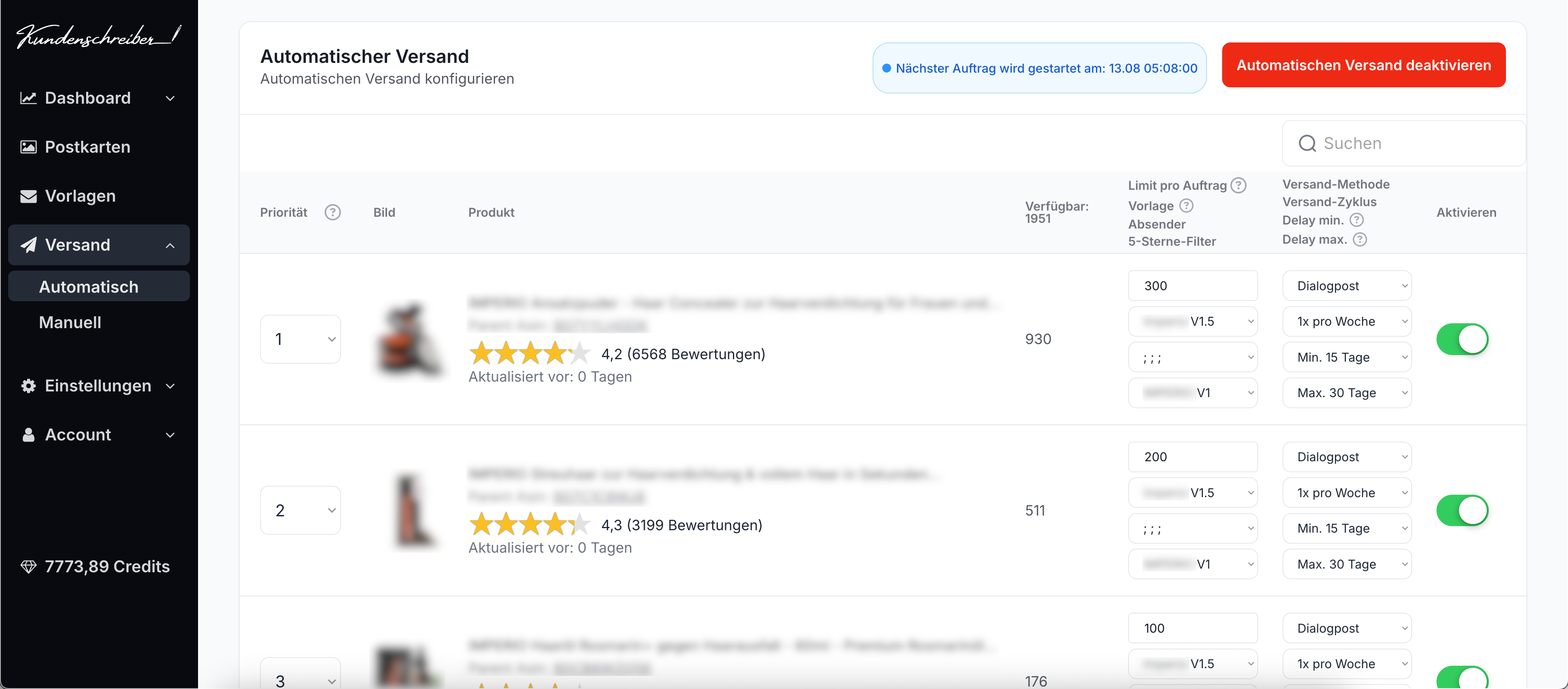Open the Priorität help tooltip icon

[332, 212]
